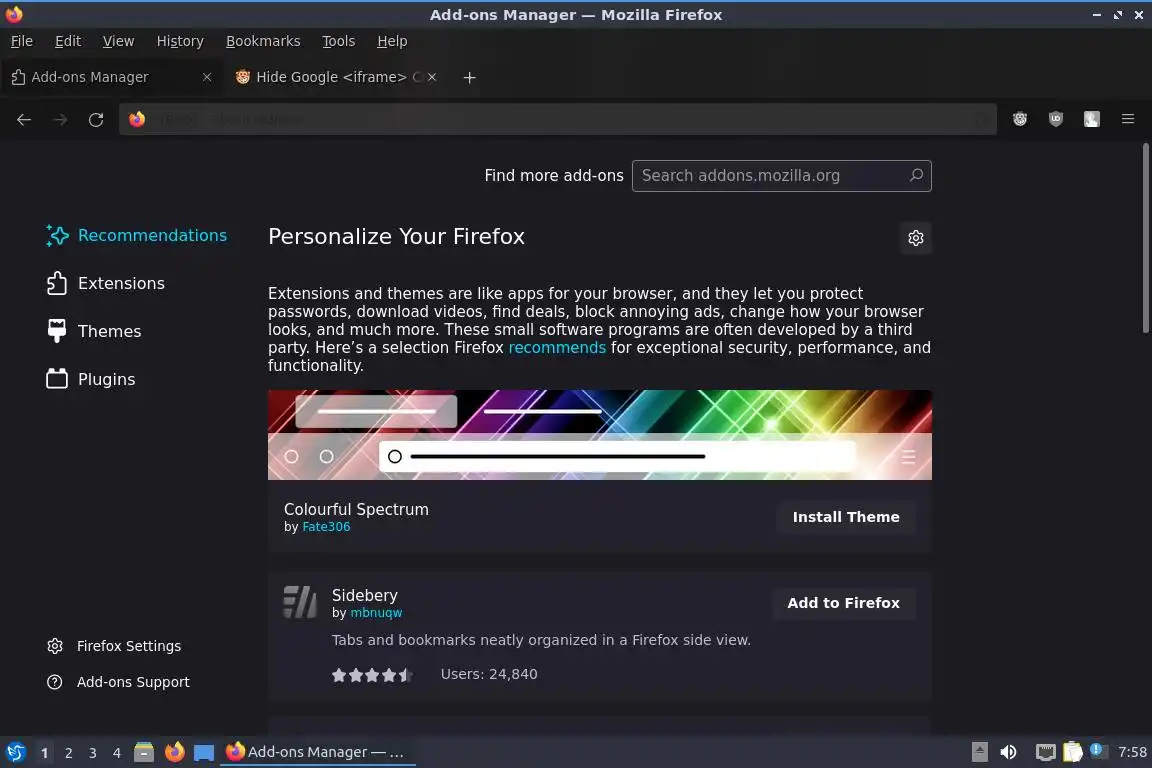Click the Colourful Spectrum theme name
Image resolution: width=1152 pixels, height=768 pixels.
coord(356,509)
